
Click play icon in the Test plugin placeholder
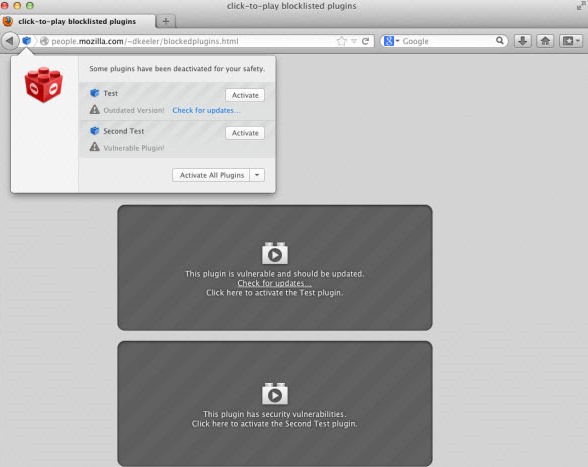point(275,253)
